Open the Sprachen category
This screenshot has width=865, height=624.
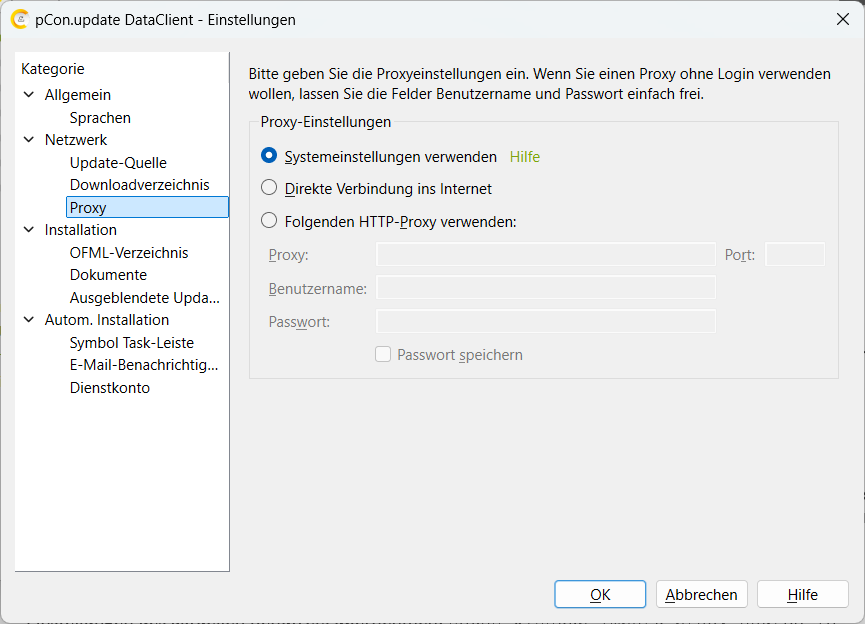pos(100,118)
